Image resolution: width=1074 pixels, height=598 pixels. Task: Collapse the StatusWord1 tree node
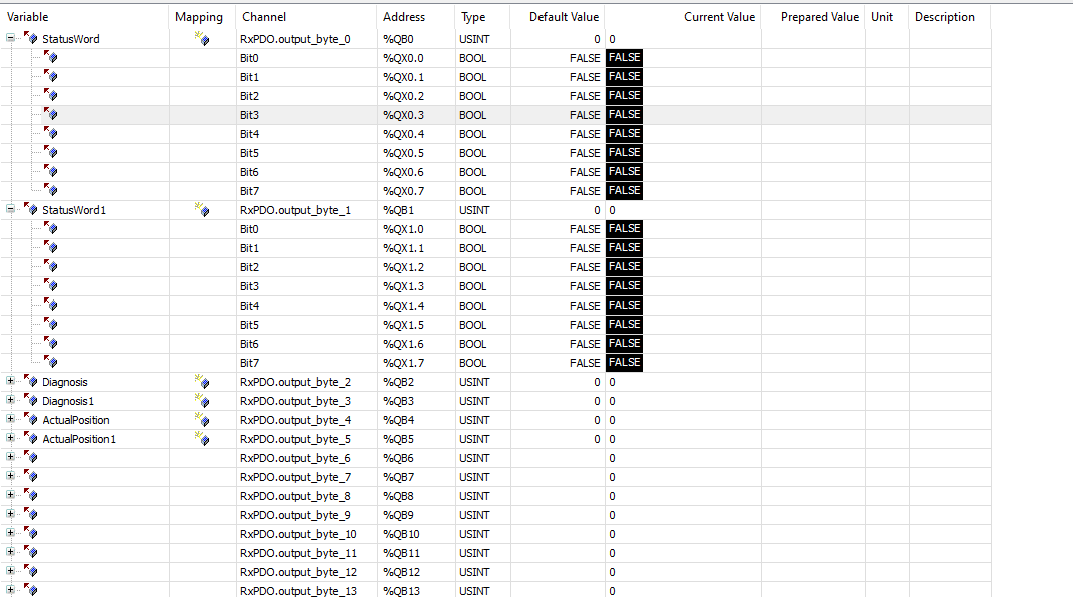coord(11,210)
